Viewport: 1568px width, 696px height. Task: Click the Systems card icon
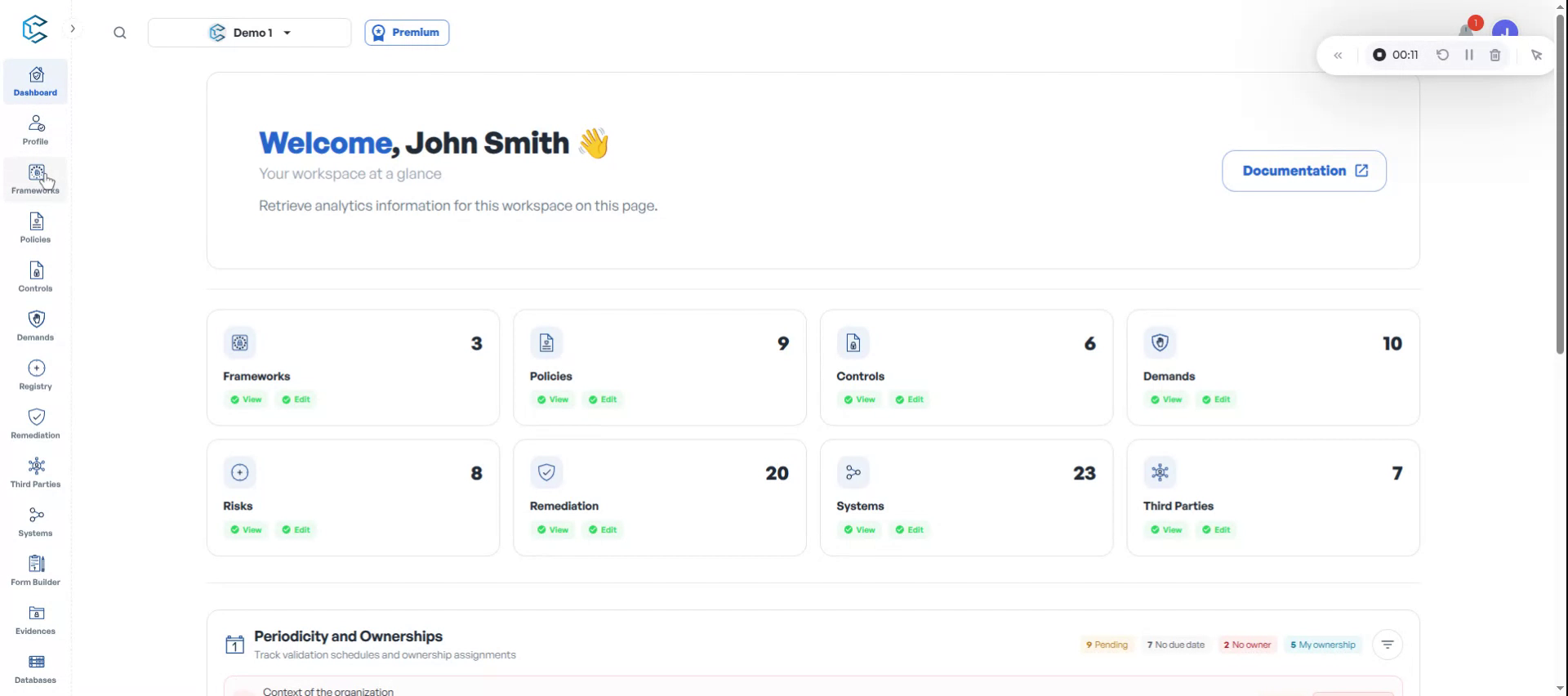853,472
